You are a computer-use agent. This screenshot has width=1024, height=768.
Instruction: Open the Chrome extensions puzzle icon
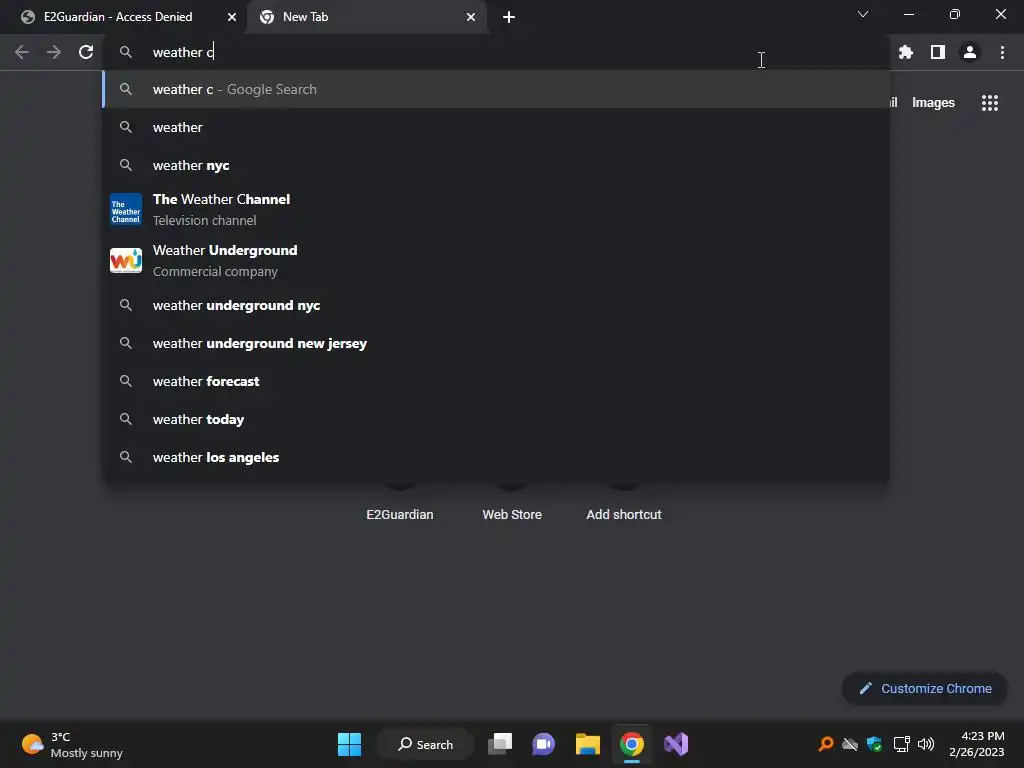click(905, 52)
